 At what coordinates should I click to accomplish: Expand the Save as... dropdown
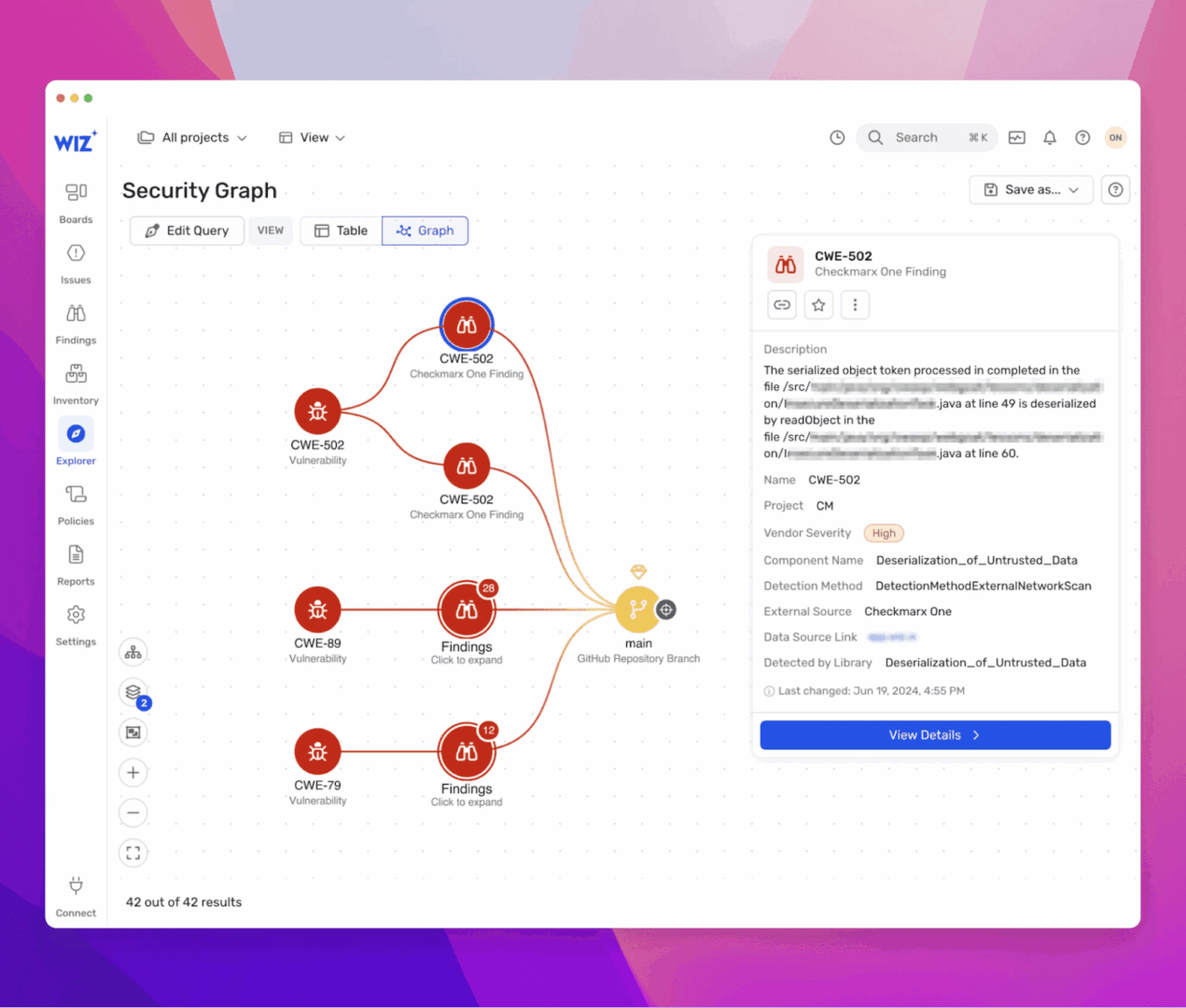pos(1031,190)
